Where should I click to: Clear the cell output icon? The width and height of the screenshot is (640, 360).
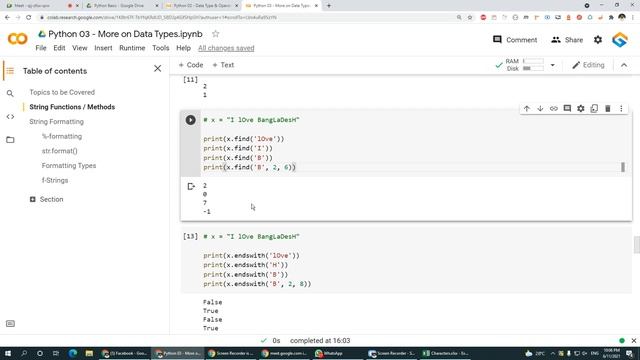(191, 187)
